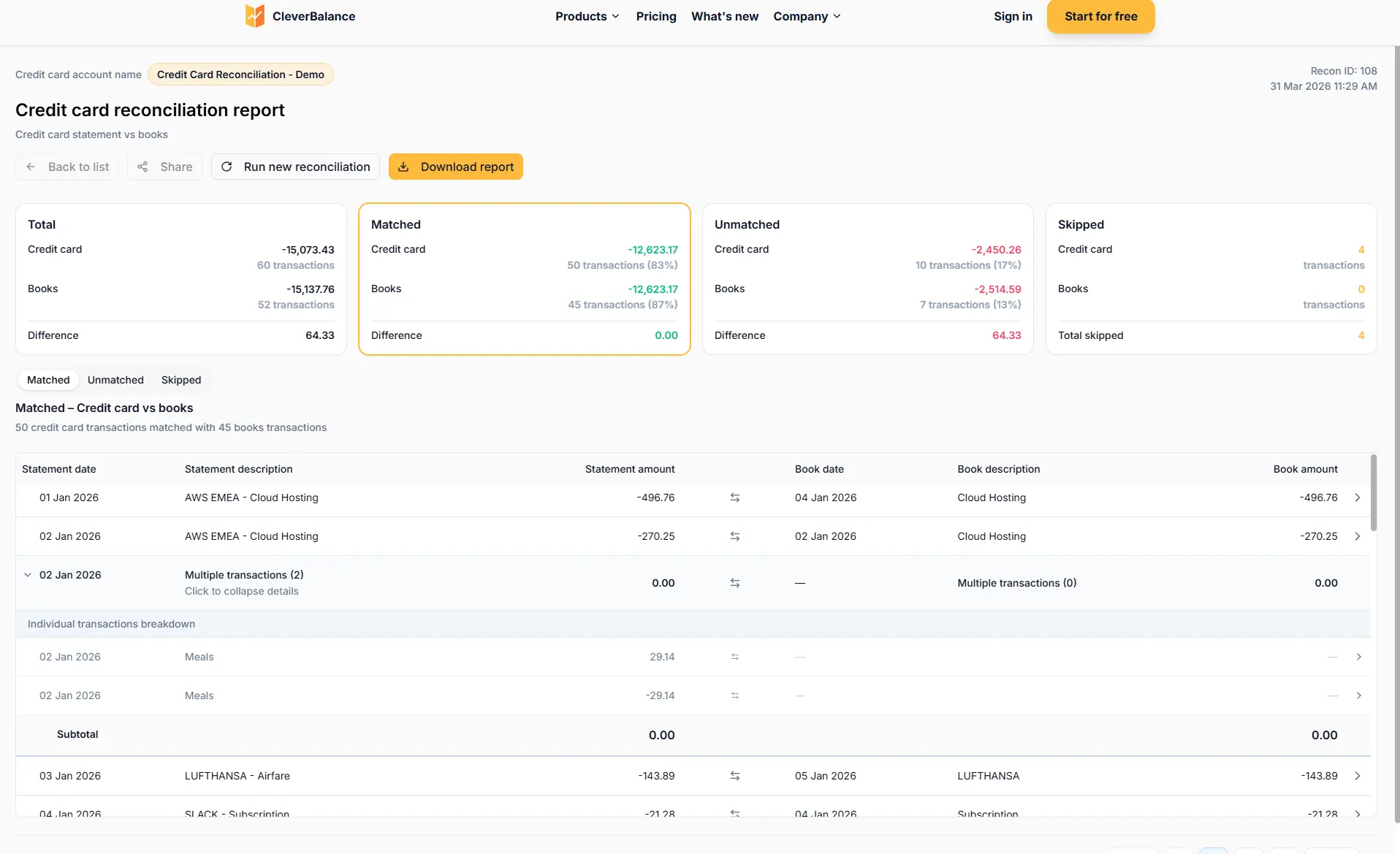Run new reconciliation

pos(296,167)
